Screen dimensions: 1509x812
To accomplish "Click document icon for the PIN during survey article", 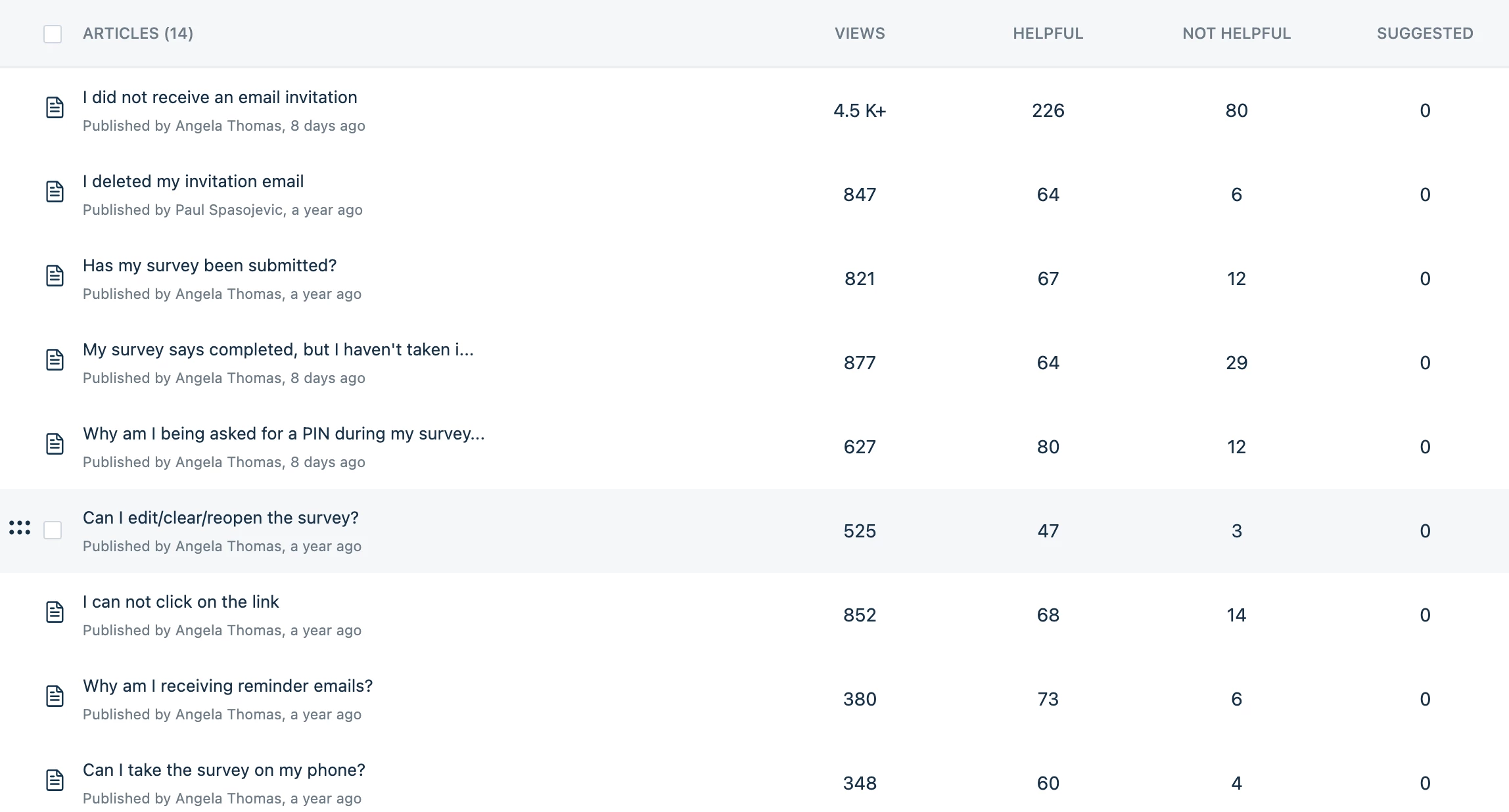I will 55,444.
